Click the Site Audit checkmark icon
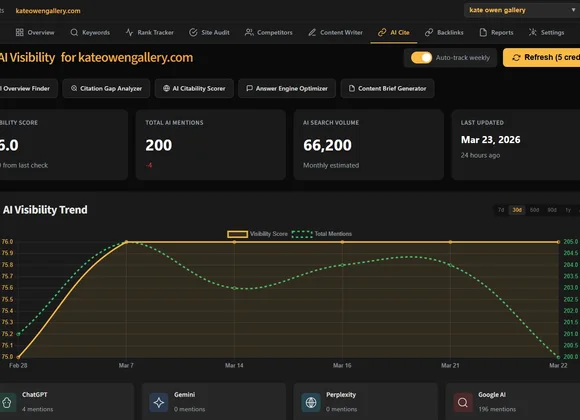The width and height of the screenshot is (580, 420). (193, 33)
